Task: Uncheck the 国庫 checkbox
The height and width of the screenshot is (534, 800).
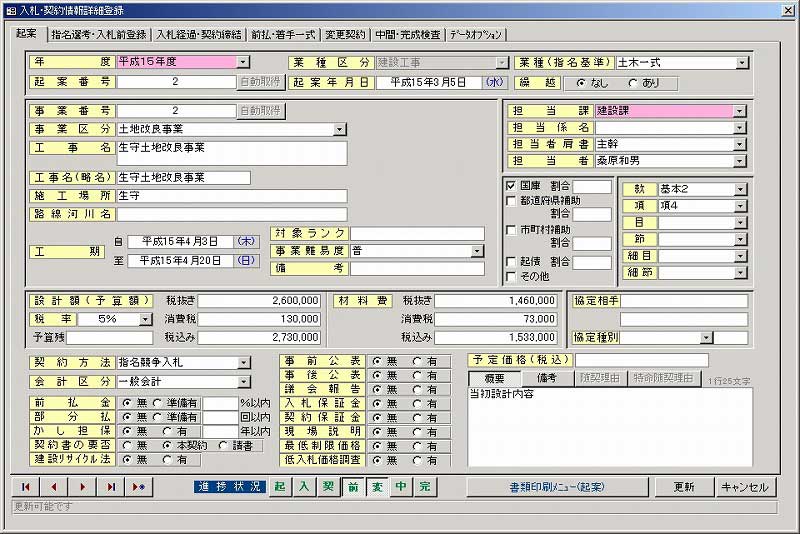Action: (x=511, y=186)
